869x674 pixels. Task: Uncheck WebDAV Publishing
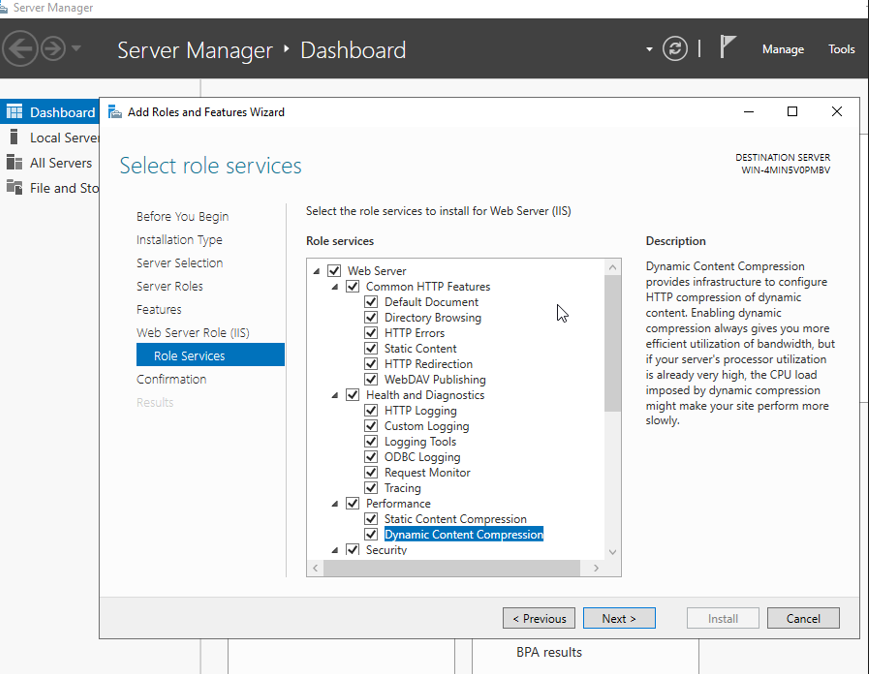point(371,379)
